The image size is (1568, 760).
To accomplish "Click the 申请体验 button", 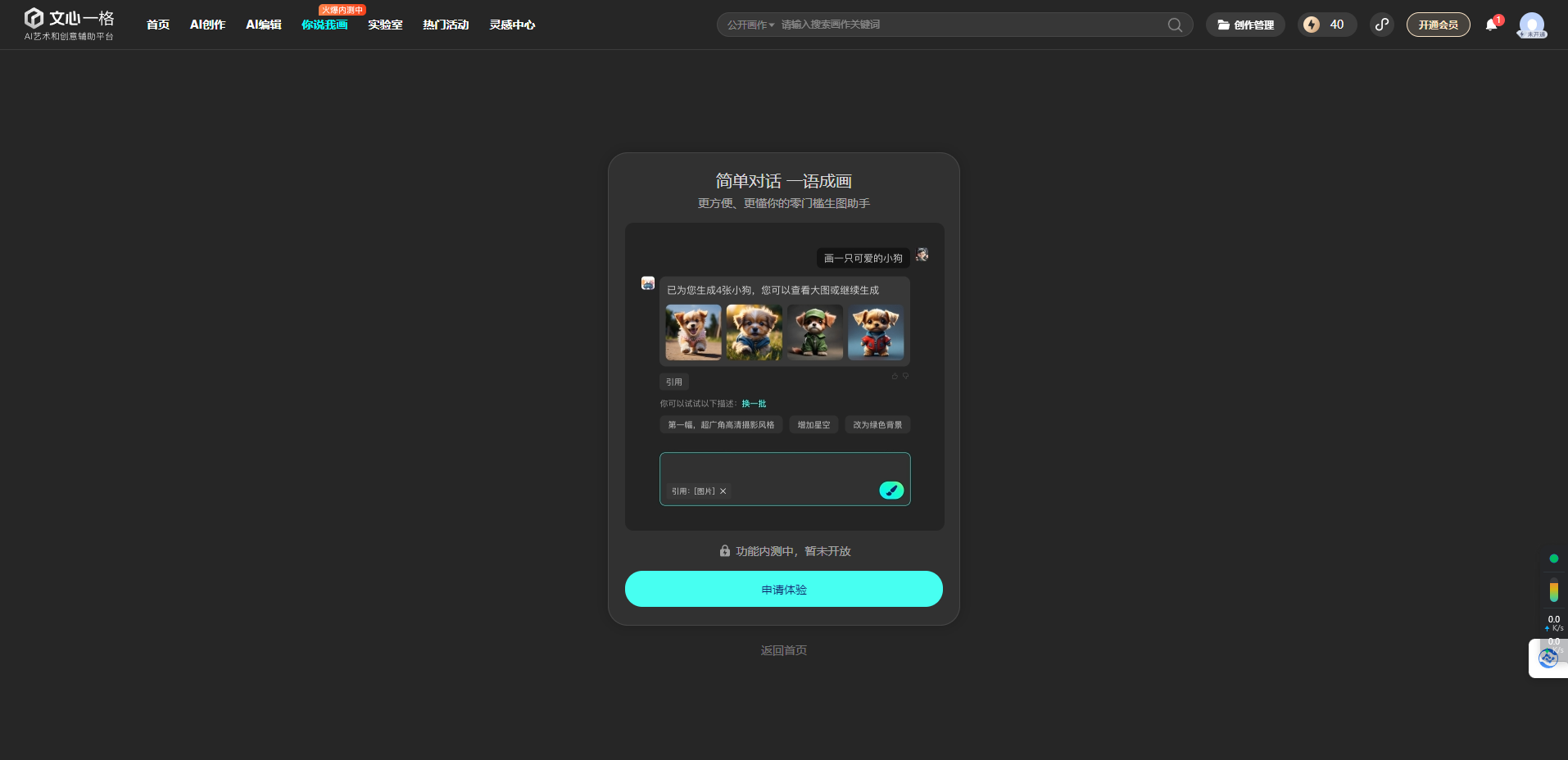I will coord(783,589).
